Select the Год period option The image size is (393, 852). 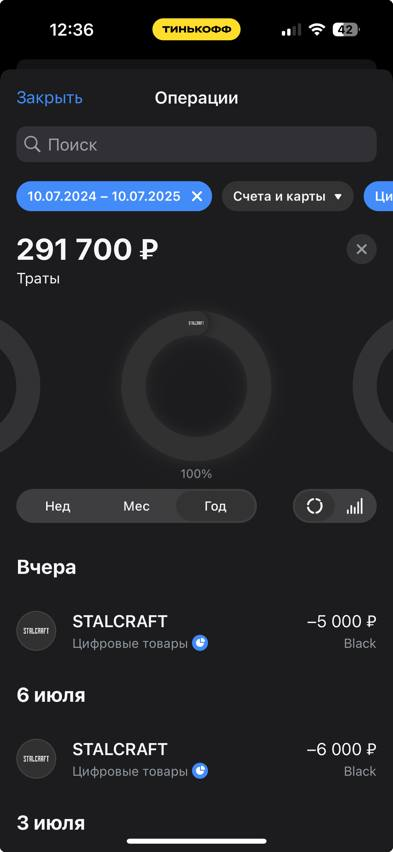pyautogui.click(x=216, y=506)
